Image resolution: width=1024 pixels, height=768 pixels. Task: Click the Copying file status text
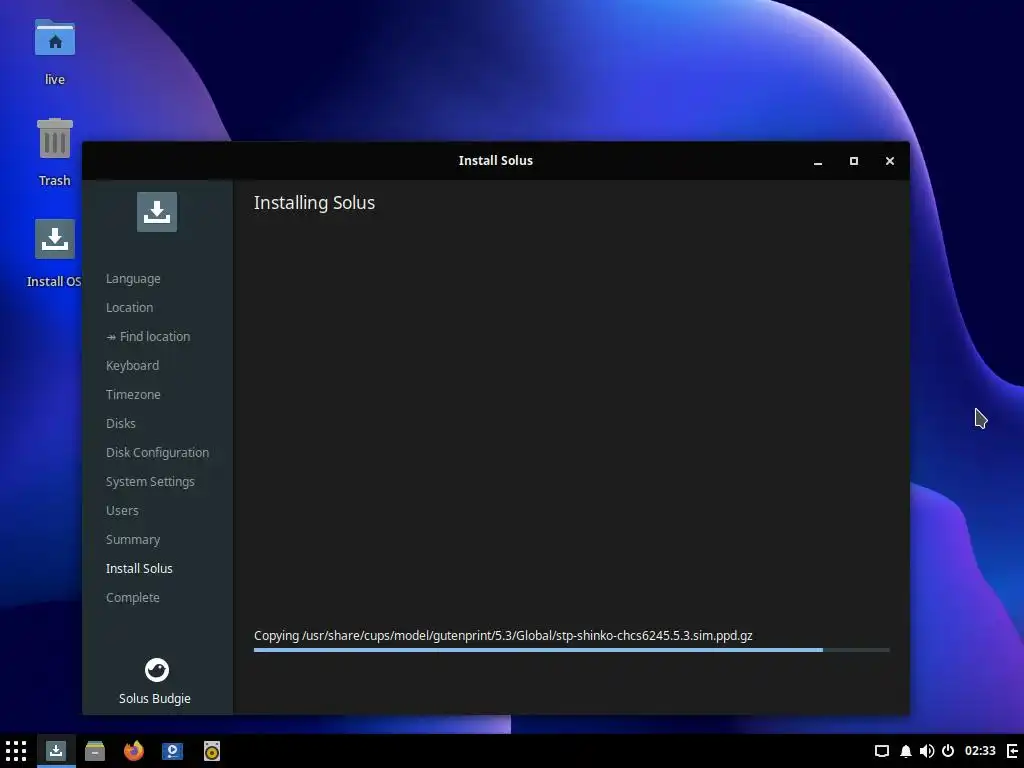pyautogui.click(x=503, y=635)
